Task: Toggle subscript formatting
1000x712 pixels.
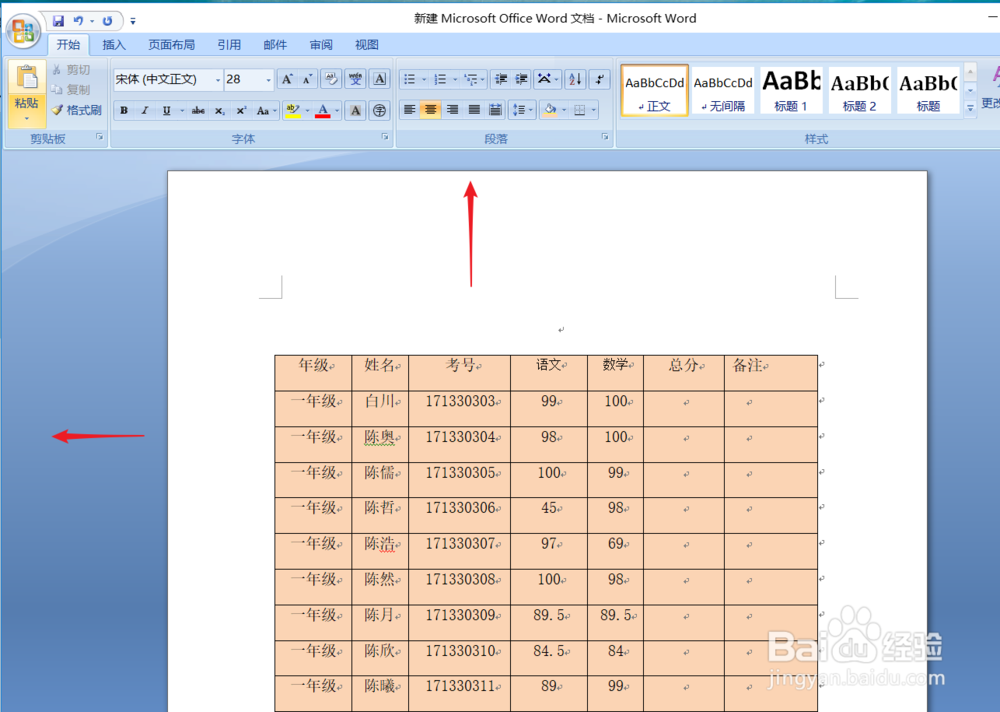Action: pyautogui.click(x=219, y=110)
